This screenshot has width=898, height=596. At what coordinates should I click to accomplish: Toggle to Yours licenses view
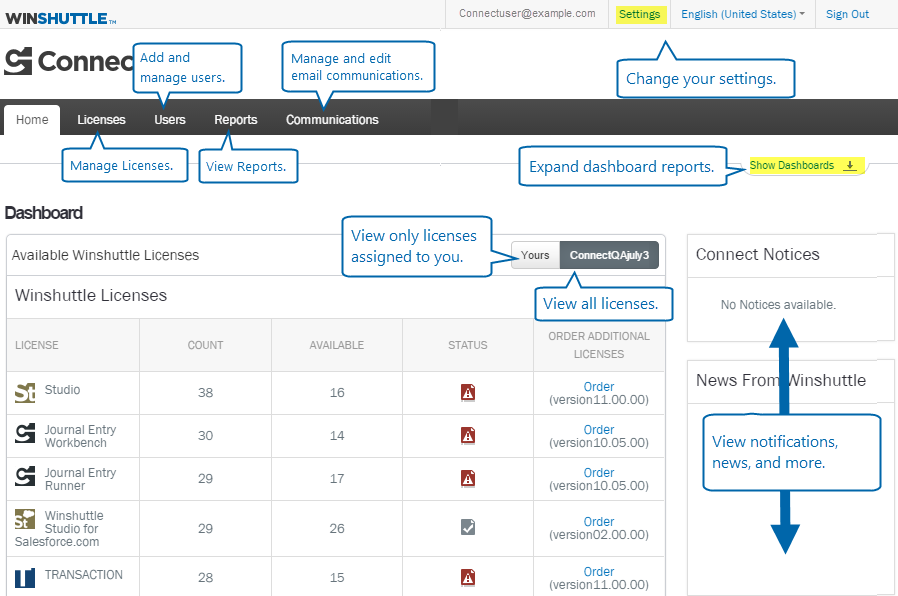[535, 255]
